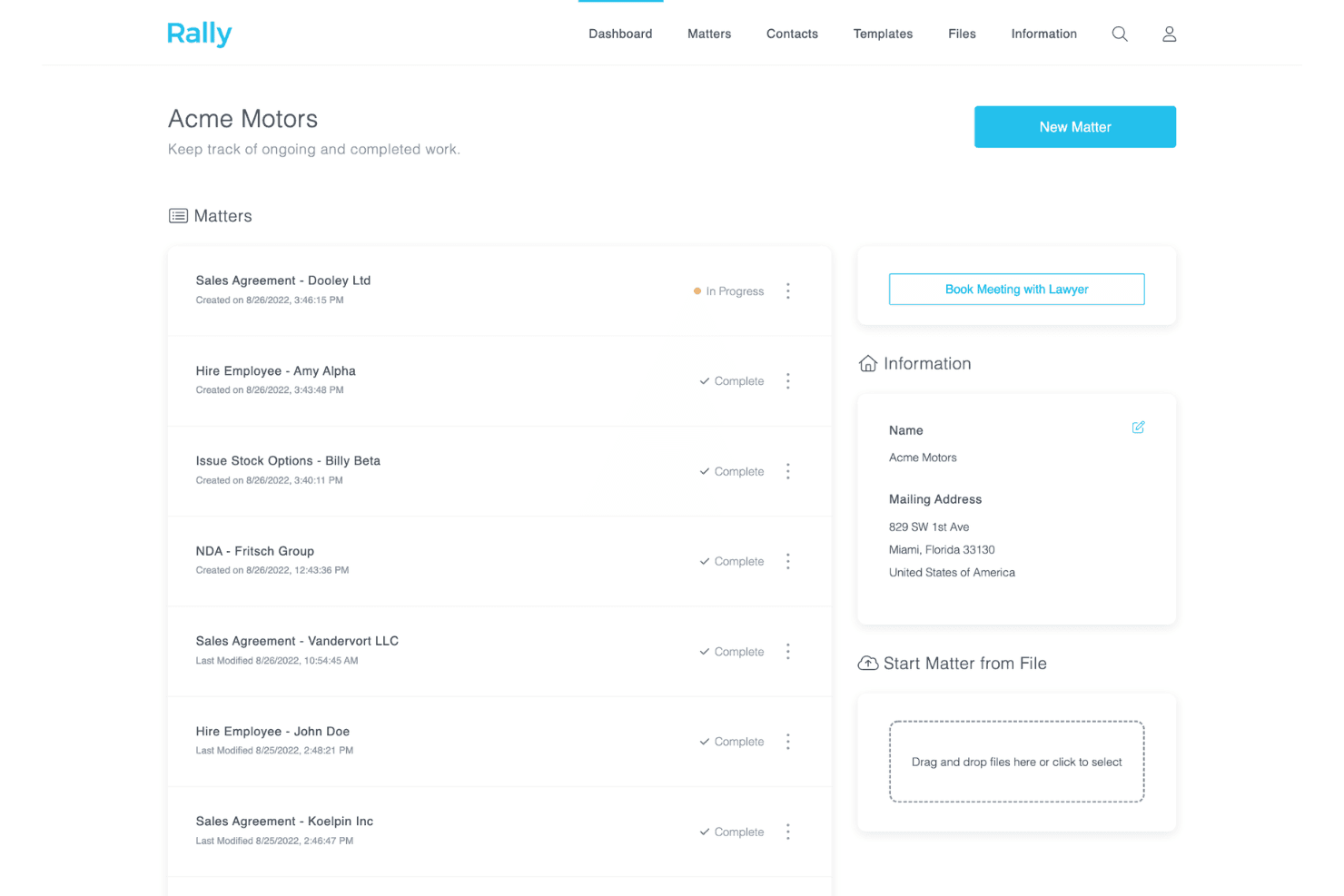
Task: Open the user account profile icon
Action: (1170, 34)
